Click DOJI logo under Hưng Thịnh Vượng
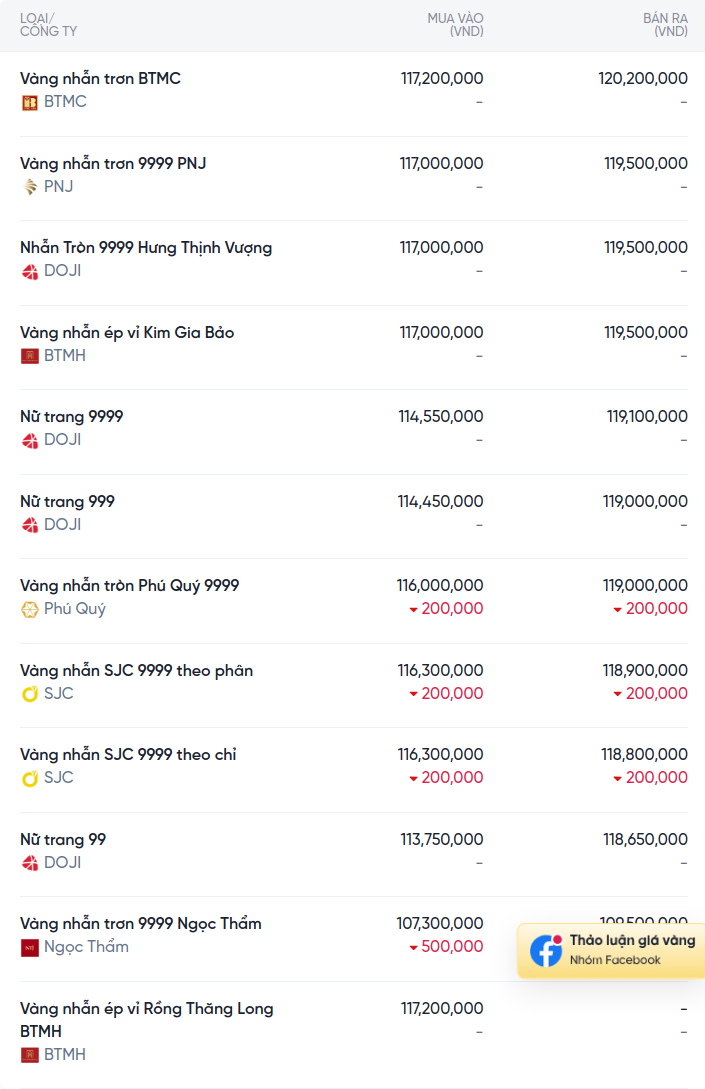Screen dimensions: 705x1089 coord(29,272)
